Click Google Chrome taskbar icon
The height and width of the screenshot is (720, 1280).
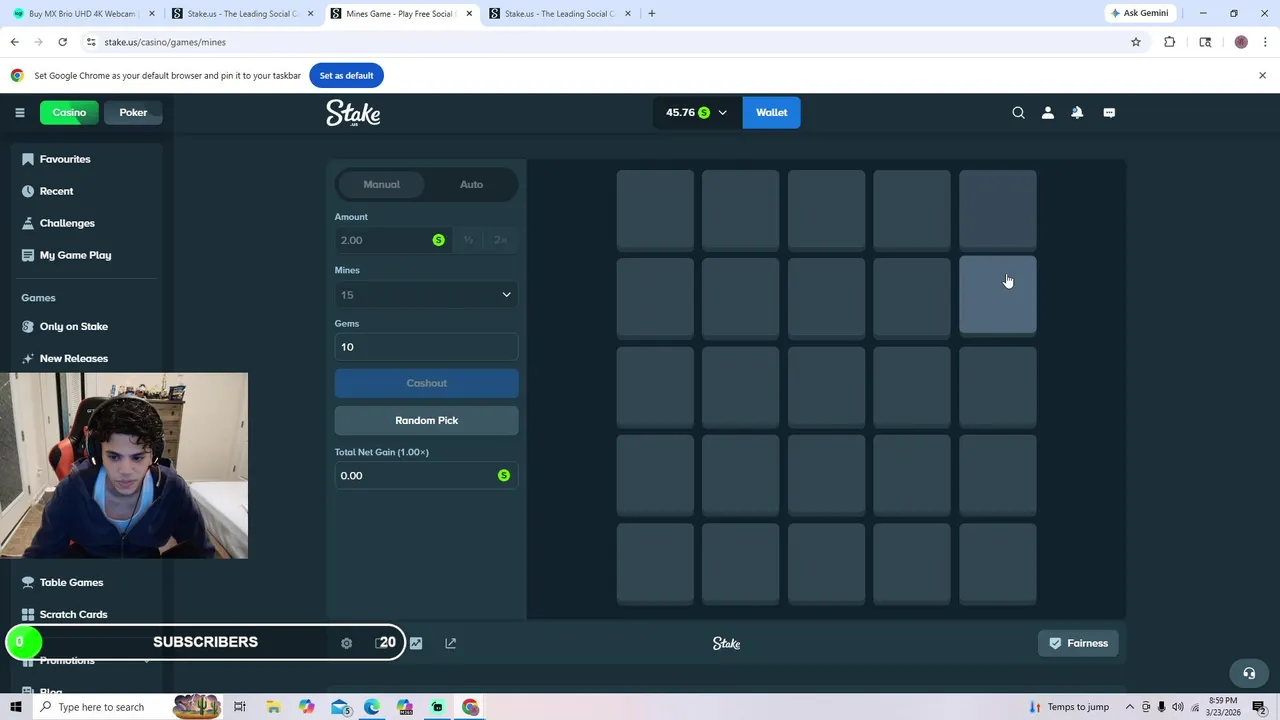[x=470, y=707]
